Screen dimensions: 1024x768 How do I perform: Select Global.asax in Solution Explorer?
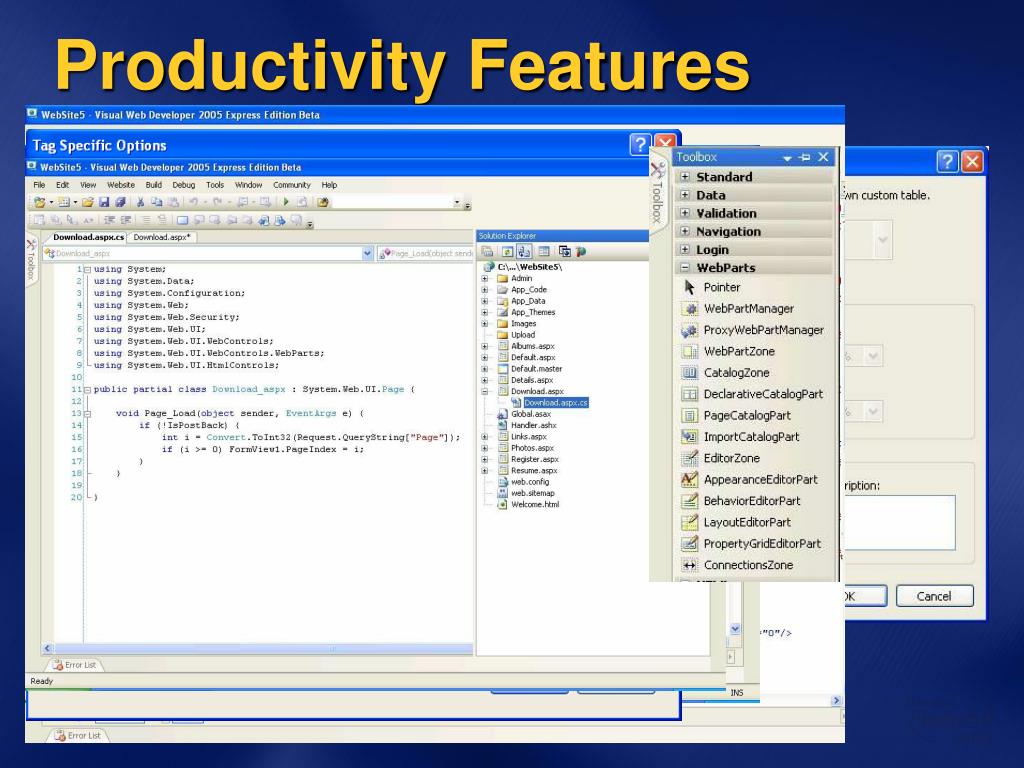click(x=530, y=414)
